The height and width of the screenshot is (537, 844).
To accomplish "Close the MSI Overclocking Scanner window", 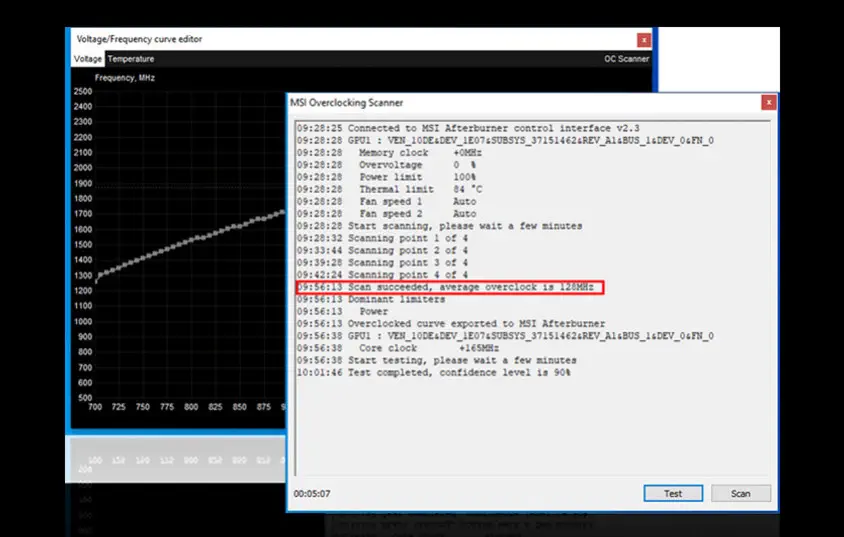I will [x=768, y=102].
